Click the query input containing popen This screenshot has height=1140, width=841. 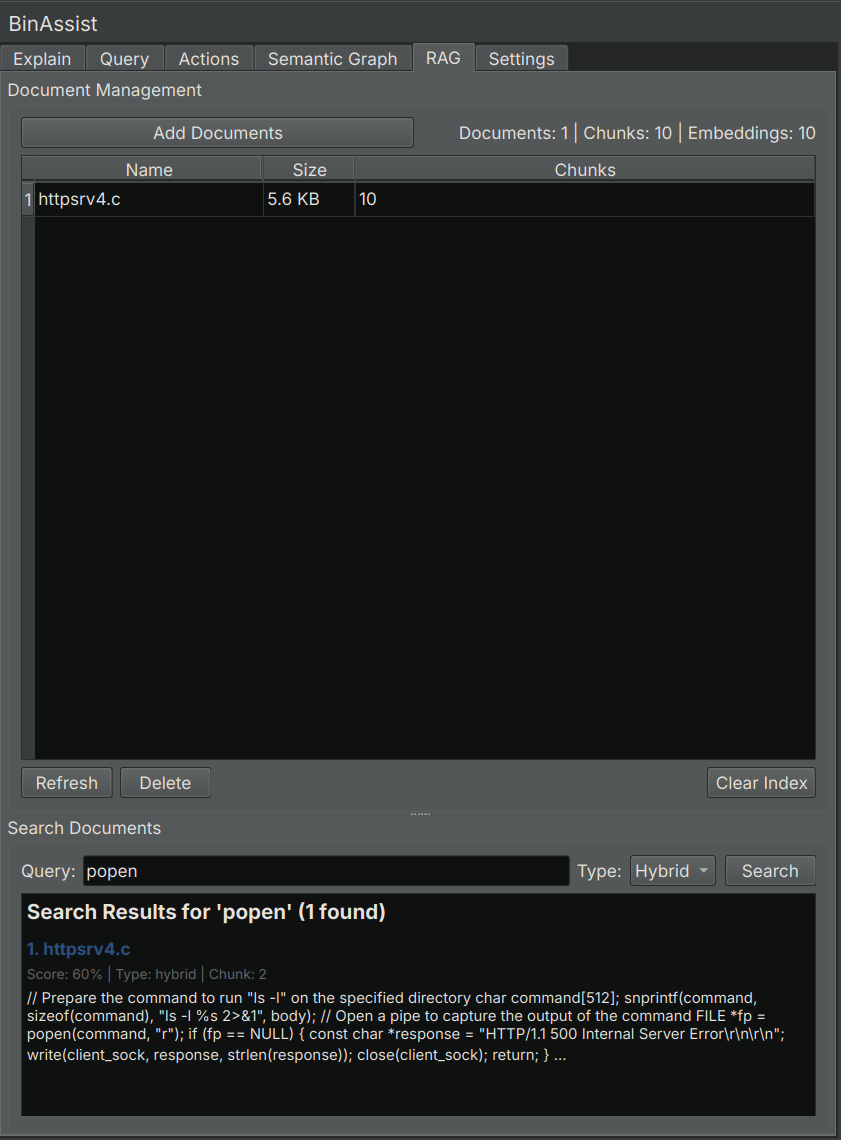325,870
